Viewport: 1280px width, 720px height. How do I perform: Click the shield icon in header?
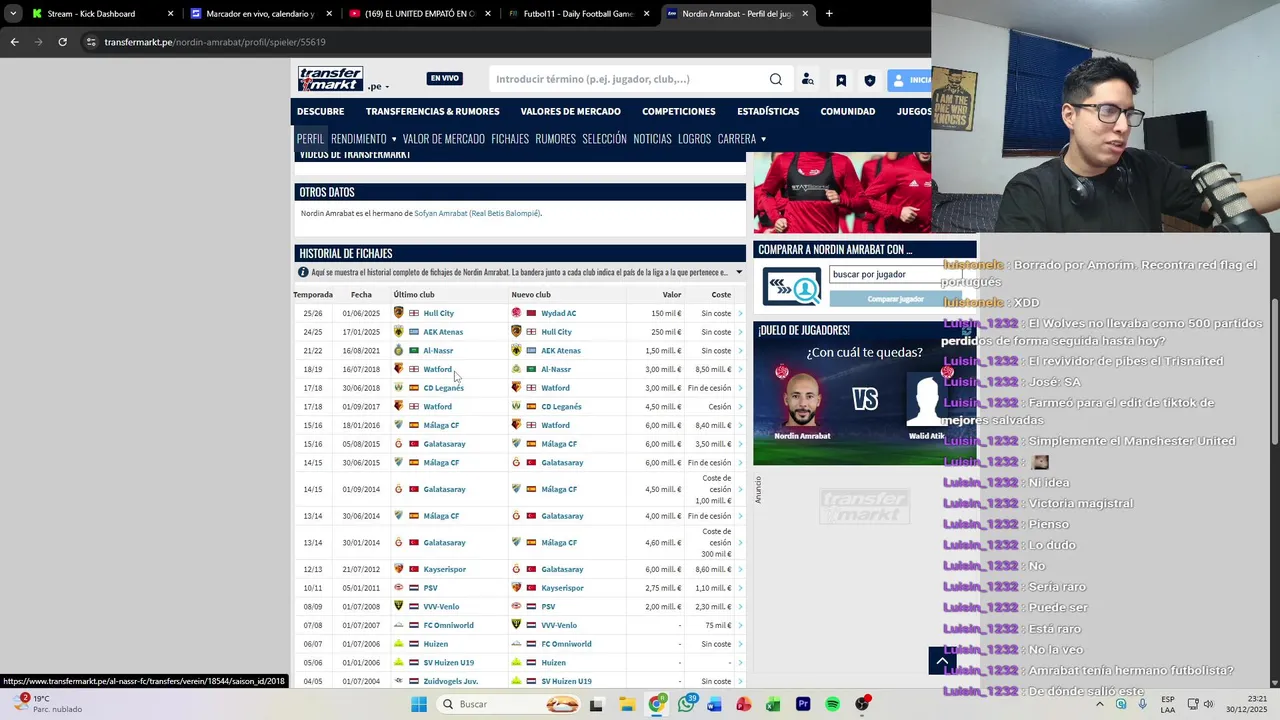(x=870, y=80)
